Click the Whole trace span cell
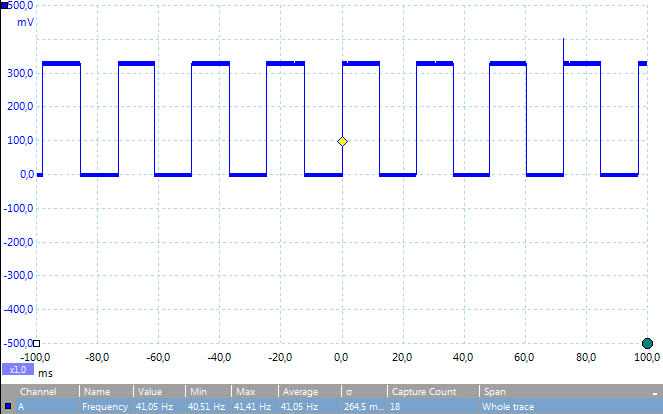Viewport: 663px width, 414px height. [x=508, y=406]
